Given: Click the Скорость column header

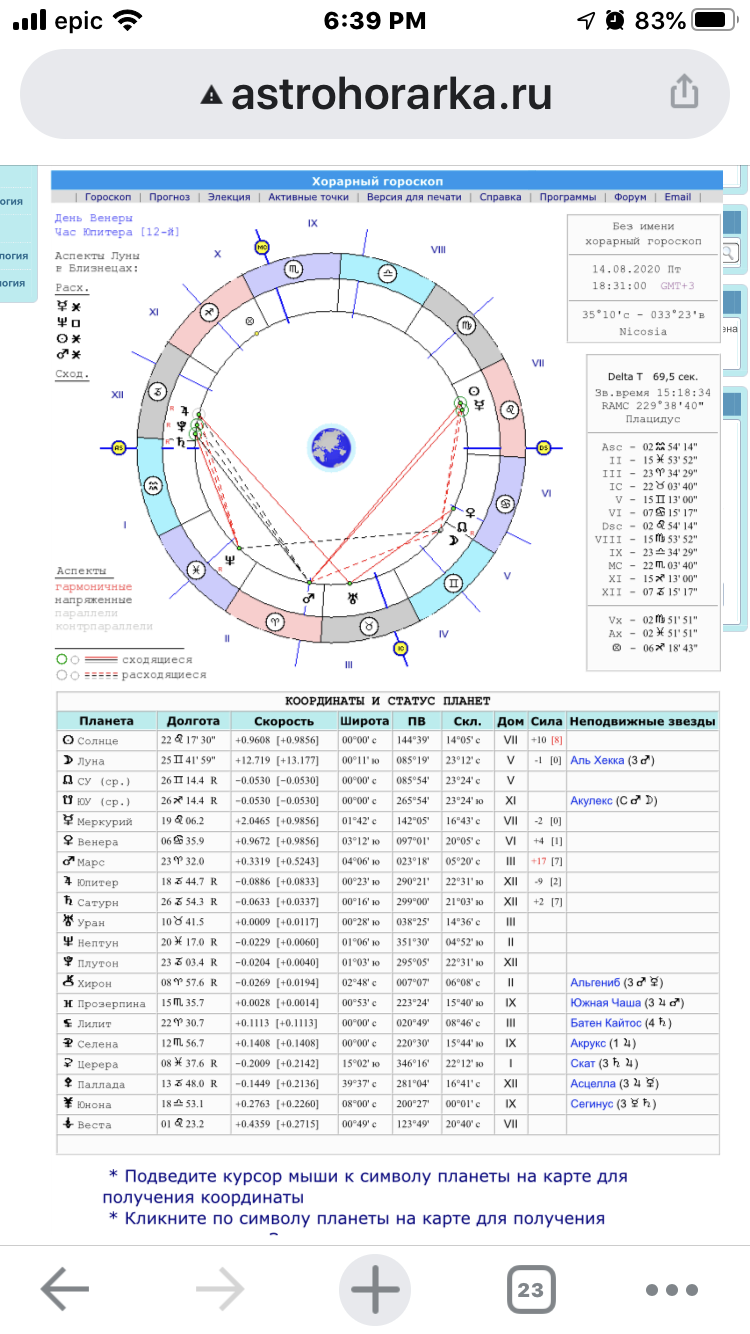Looking at the screenshot, I should coord(284,721).
